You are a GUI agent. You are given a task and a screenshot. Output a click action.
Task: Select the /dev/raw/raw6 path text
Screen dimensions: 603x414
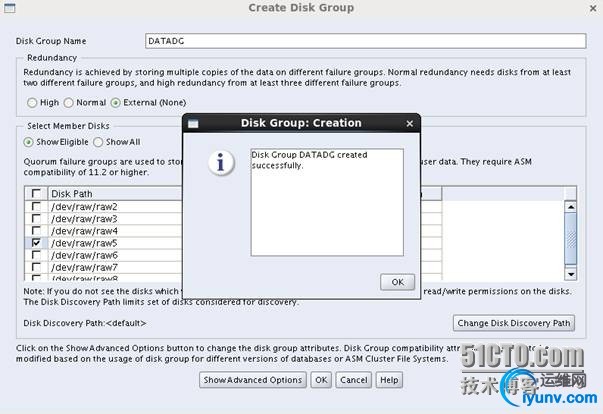click(84, 255)
